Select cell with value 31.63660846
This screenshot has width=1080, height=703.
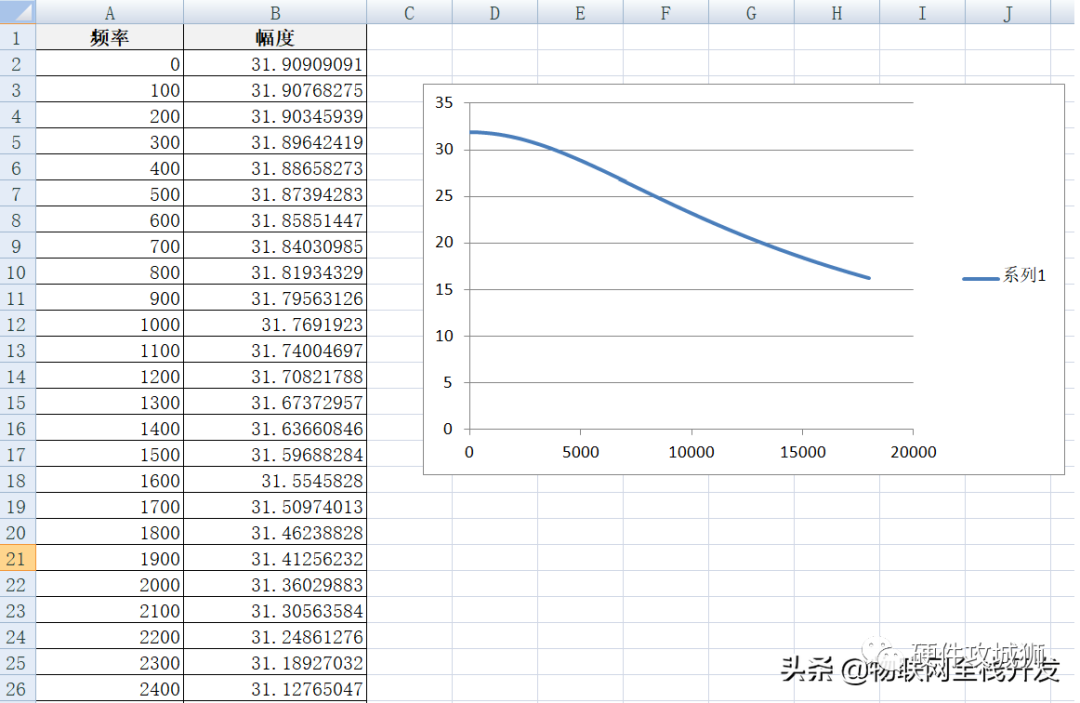coord(275,428)
